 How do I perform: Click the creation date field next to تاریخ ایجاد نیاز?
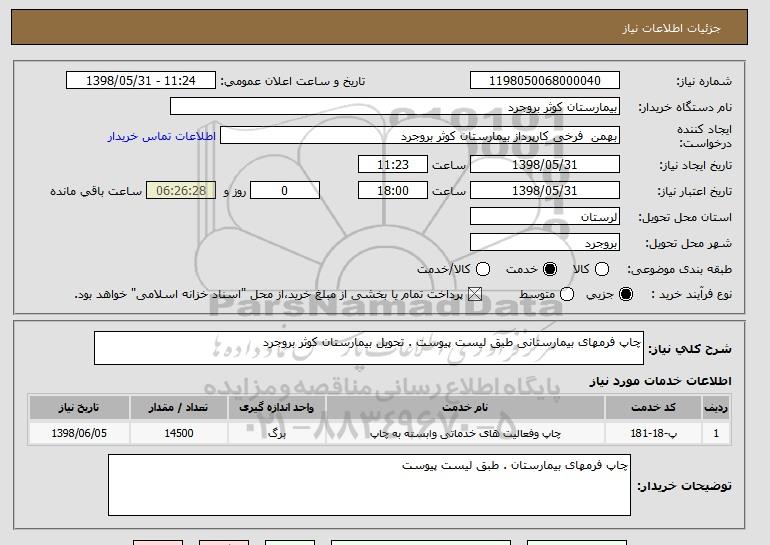[x=545, y=164]
